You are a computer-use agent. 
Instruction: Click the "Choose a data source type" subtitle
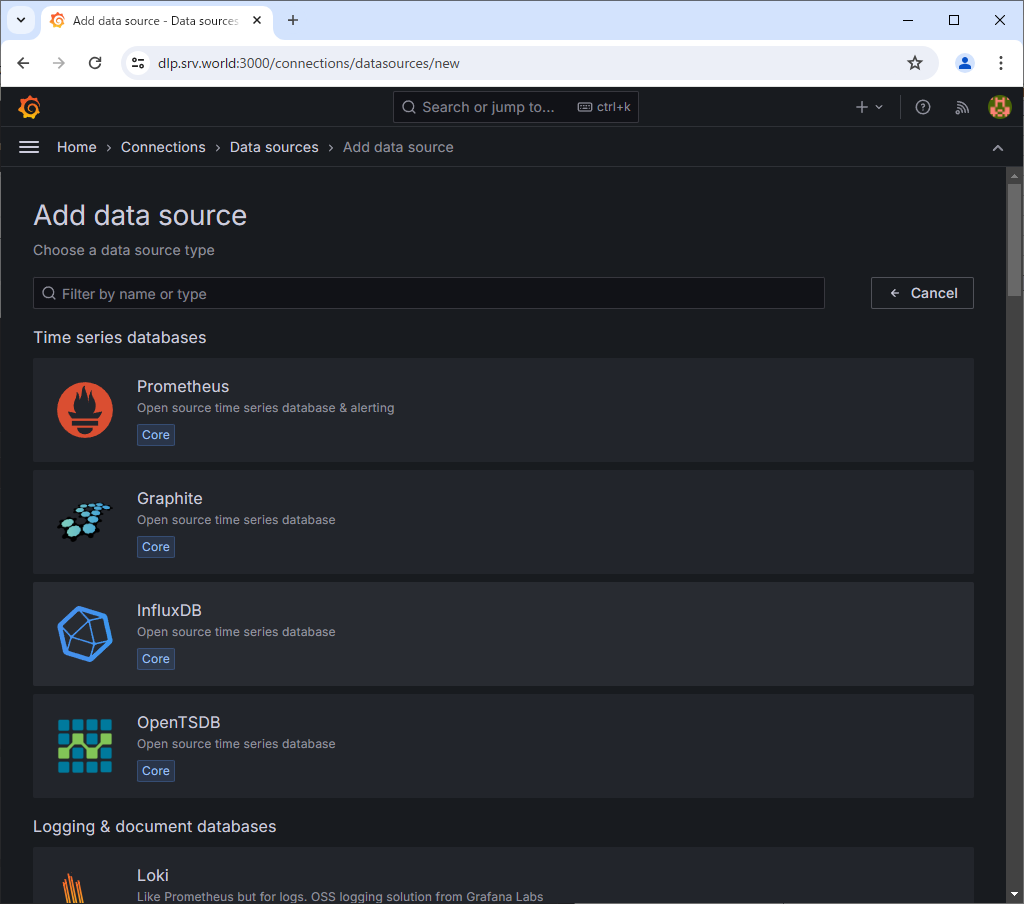[x=124, y=251]
